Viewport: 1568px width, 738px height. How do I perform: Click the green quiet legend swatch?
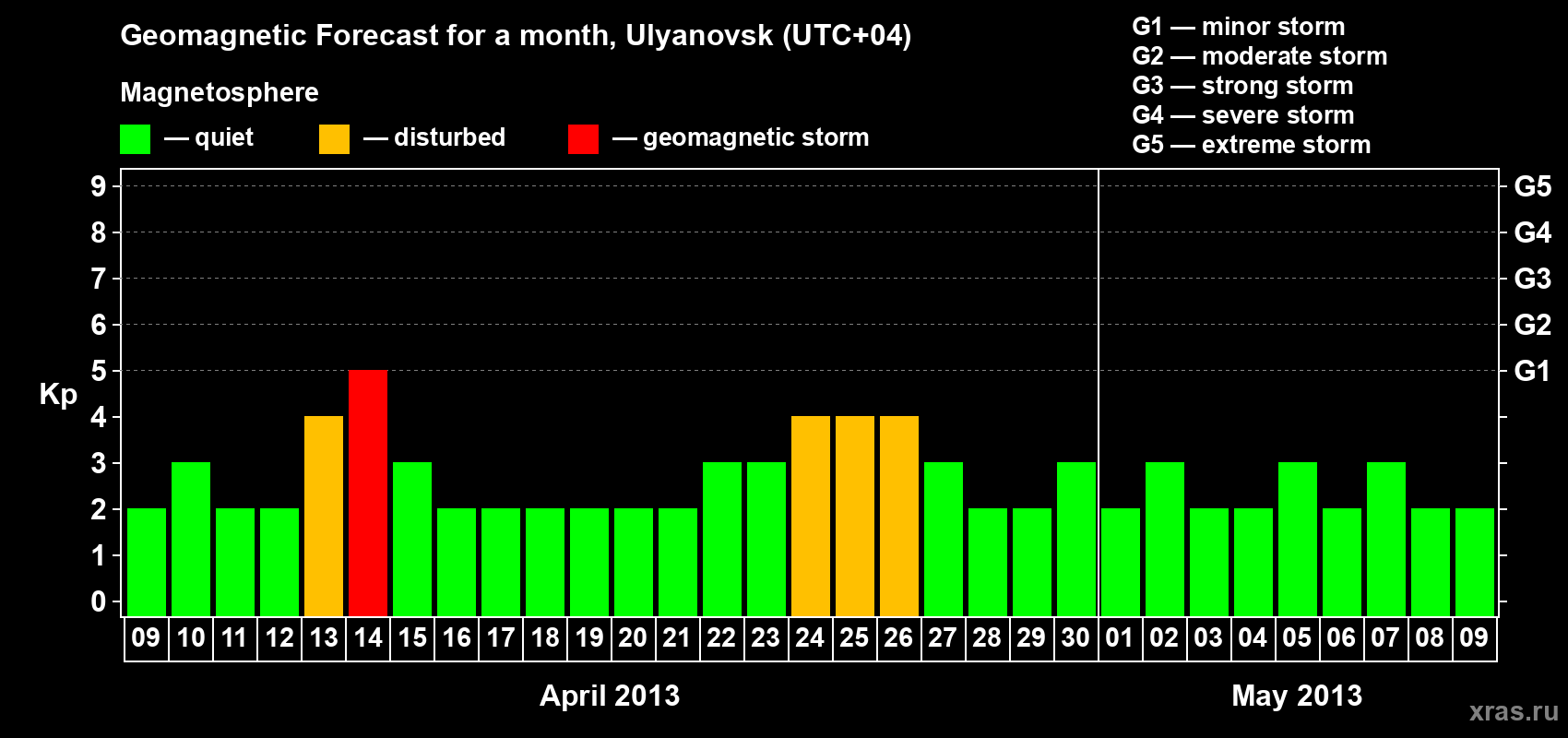pyautogui.click(x=135, y=139)
